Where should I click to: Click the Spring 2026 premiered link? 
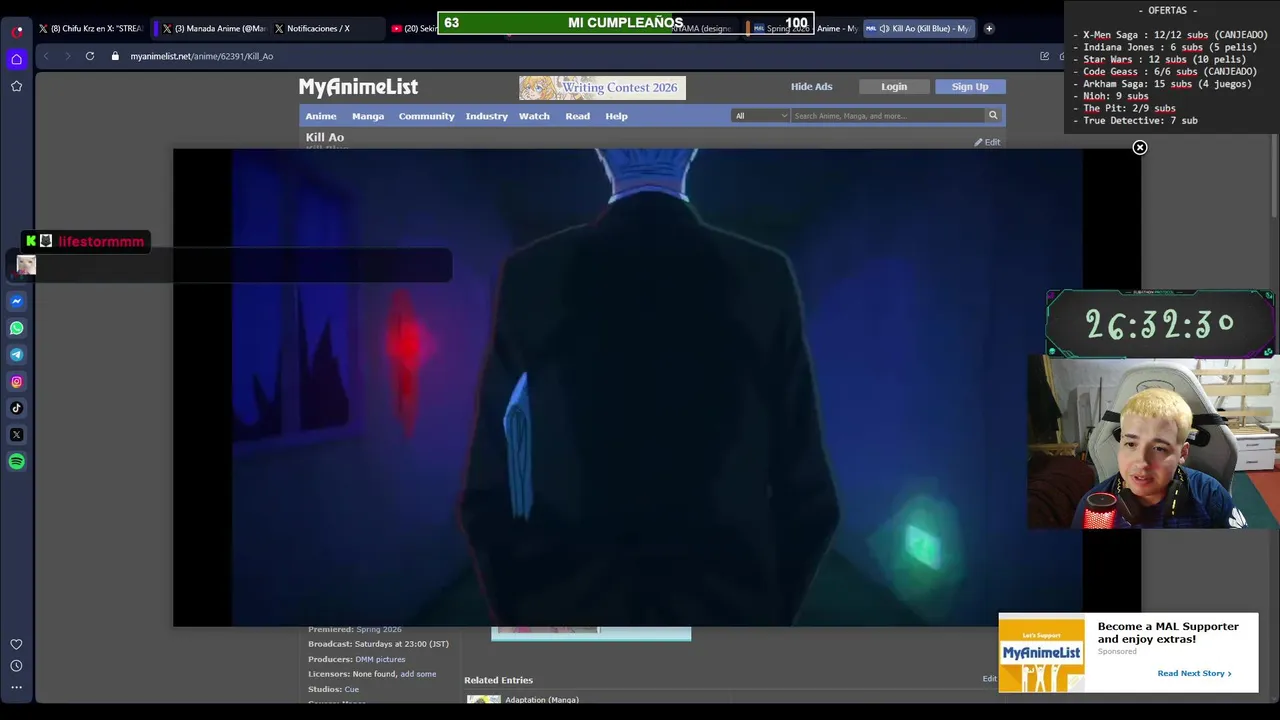point(379,630)
